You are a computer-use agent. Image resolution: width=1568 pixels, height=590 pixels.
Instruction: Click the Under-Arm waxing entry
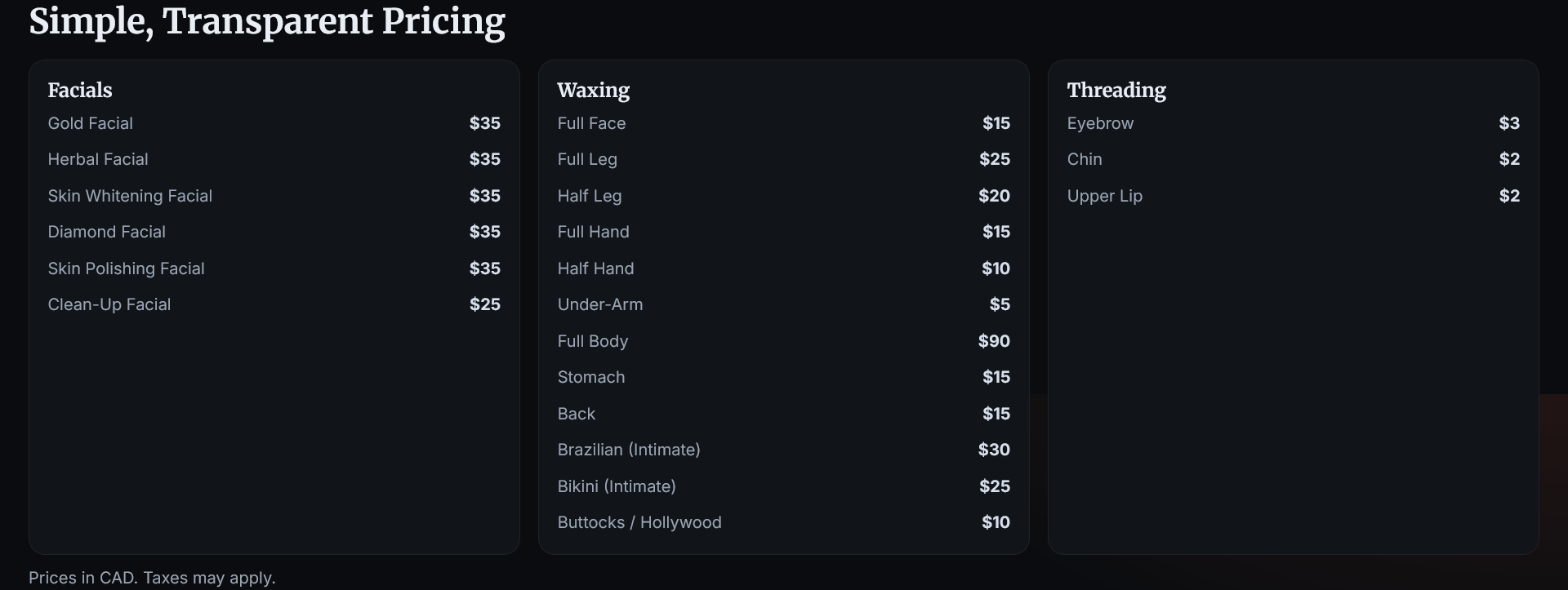click(x=599, y=304)
